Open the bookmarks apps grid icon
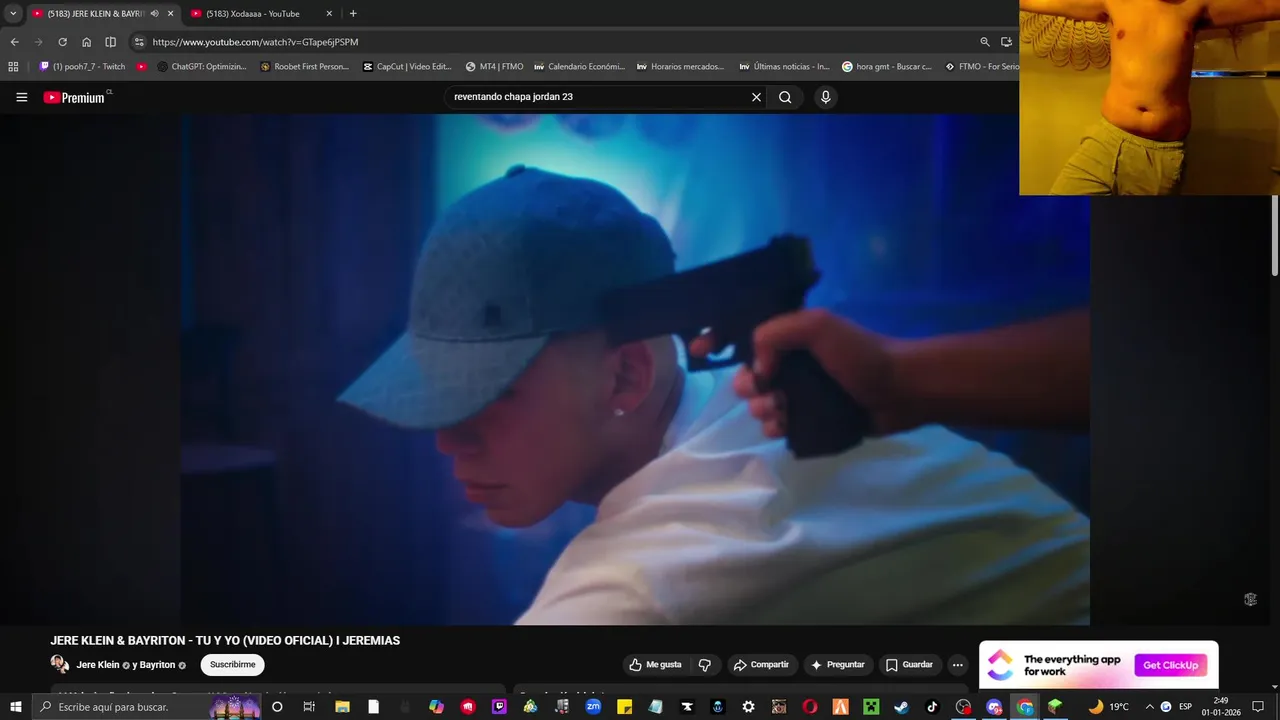 click(x=13, y=67)
